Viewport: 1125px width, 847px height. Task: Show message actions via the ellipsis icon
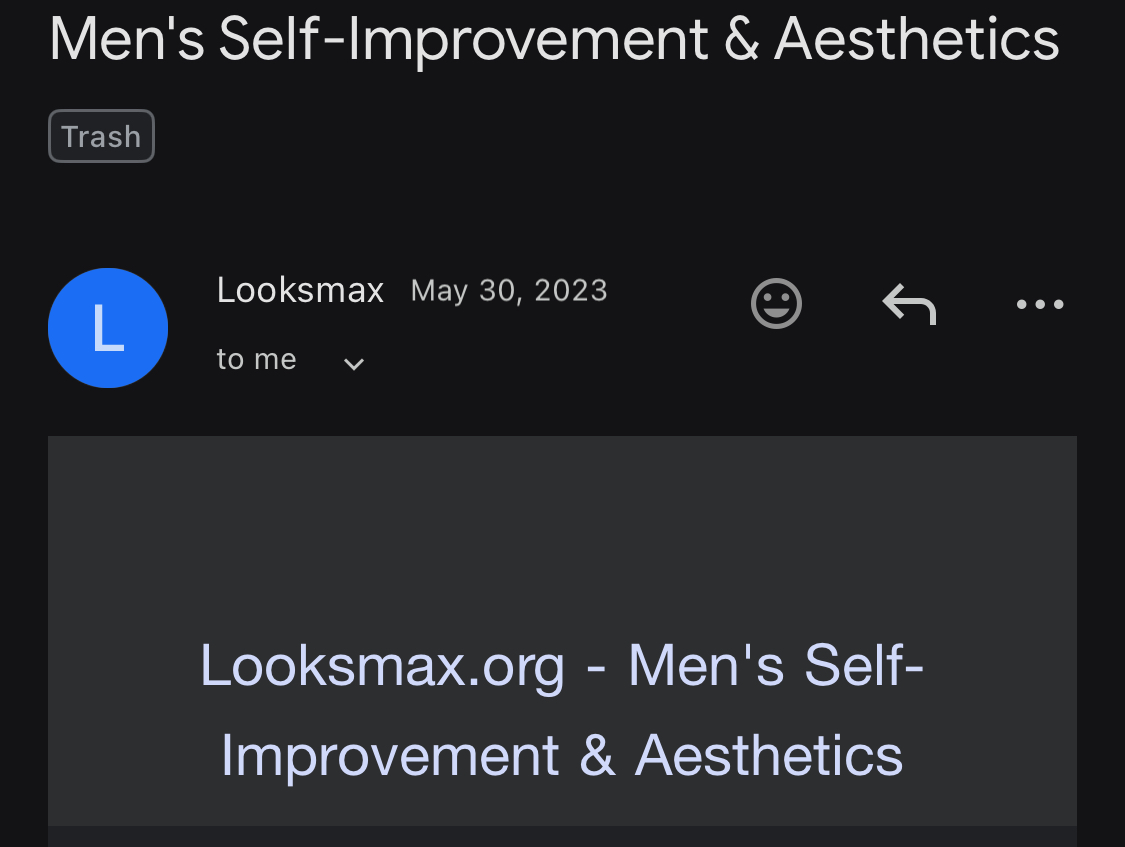point(1040,303)
